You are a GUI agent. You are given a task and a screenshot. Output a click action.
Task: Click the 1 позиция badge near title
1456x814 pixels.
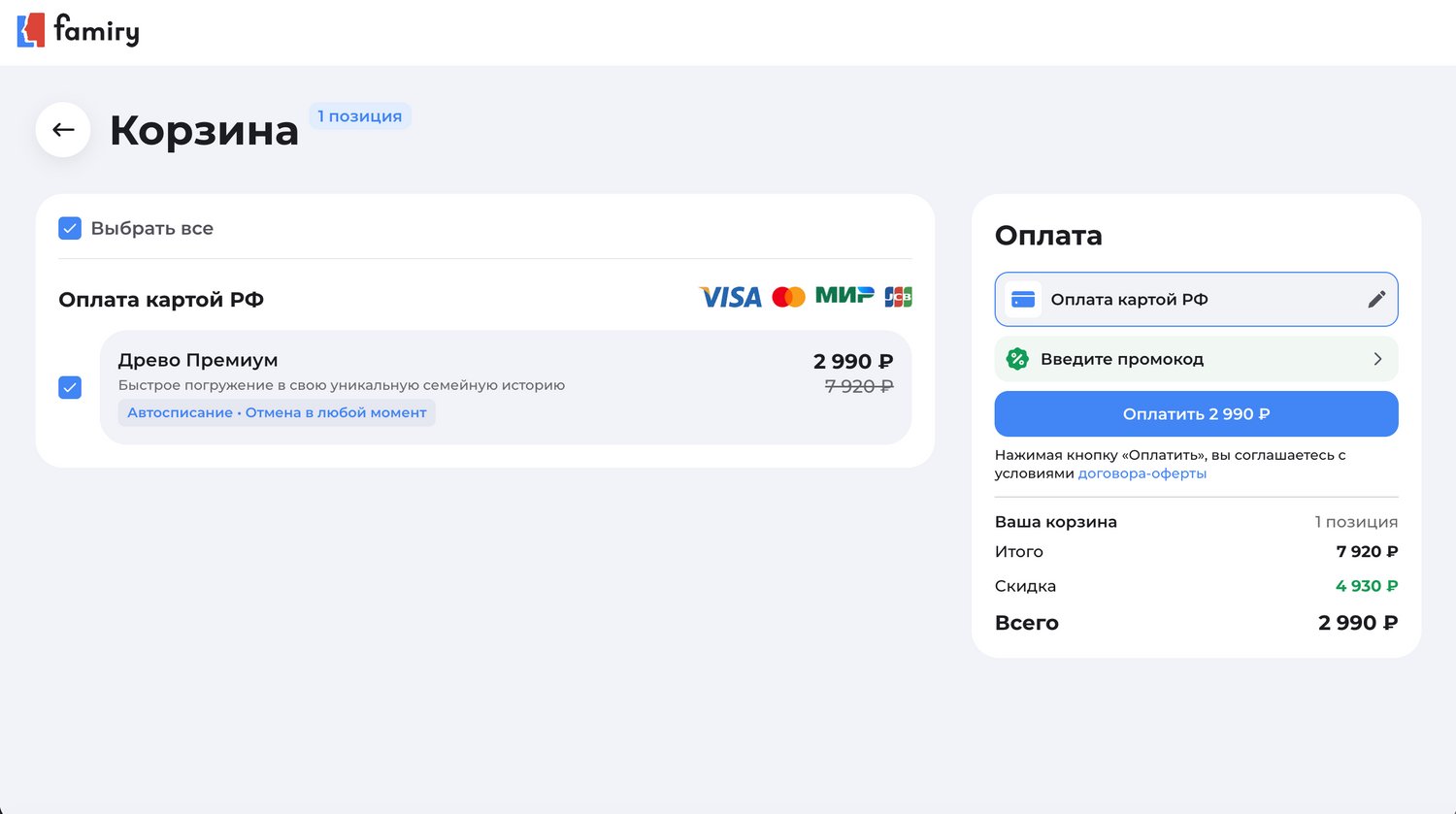[360, 116]
